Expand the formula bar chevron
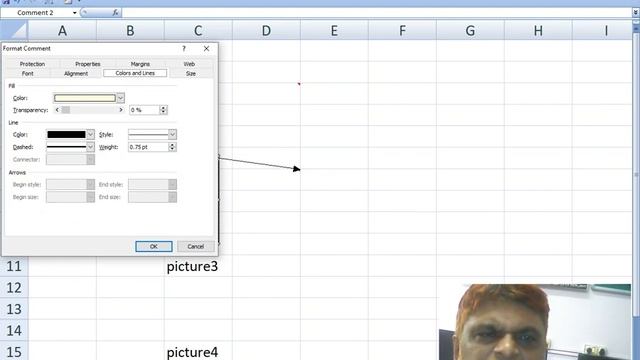Image resolution: width=640 pixels, height=360 pixels. 635,13
